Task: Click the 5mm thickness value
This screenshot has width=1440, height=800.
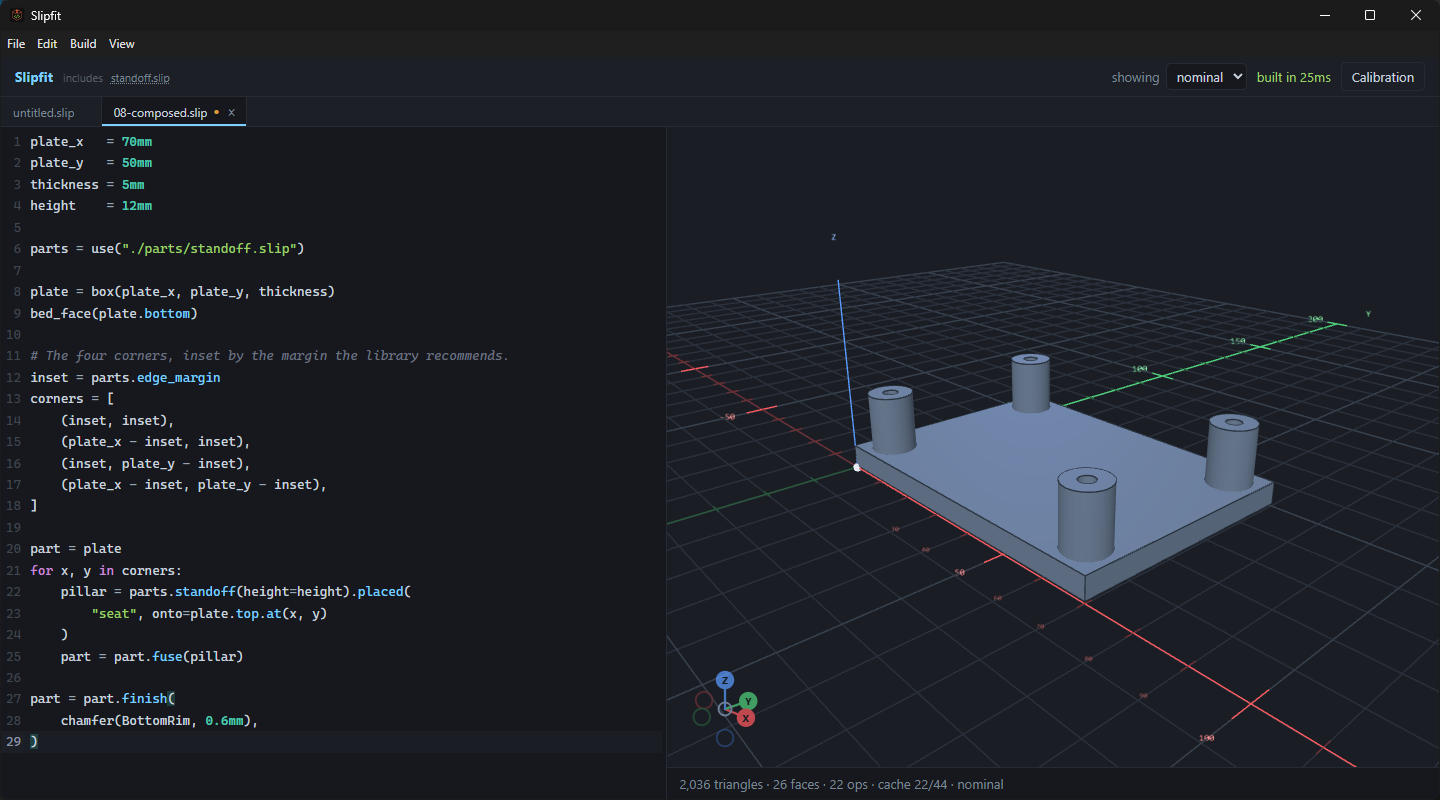Action: [133, 184]
